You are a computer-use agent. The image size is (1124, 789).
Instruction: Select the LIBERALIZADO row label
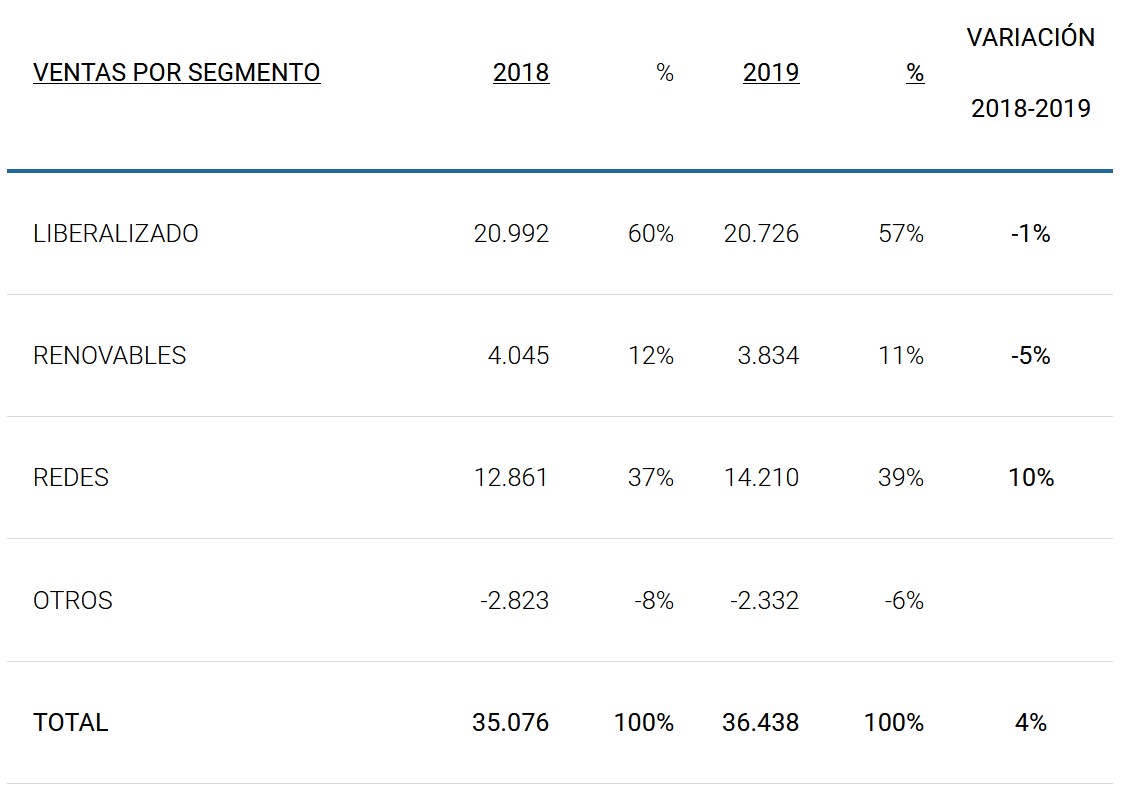(x=116, y=234)
